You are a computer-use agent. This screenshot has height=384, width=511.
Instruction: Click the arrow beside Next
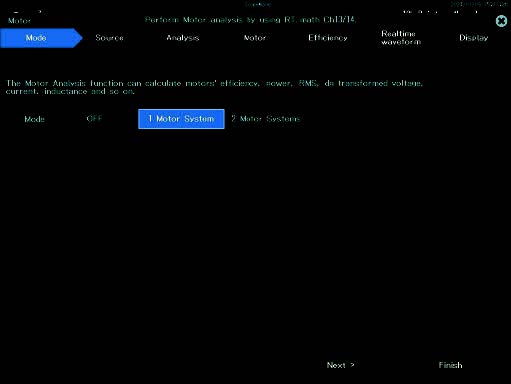coord(352,365)
